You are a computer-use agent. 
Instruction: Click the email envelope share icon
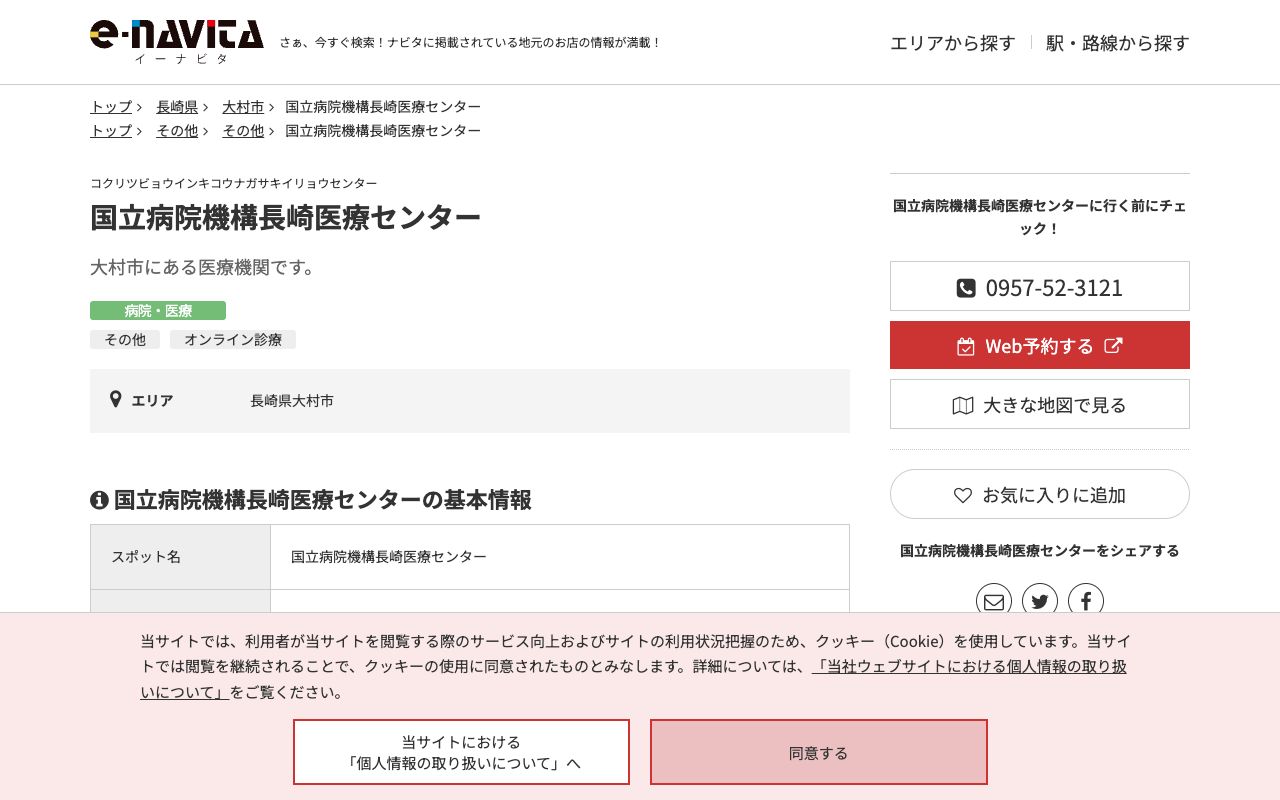click(x=994, y=601)
